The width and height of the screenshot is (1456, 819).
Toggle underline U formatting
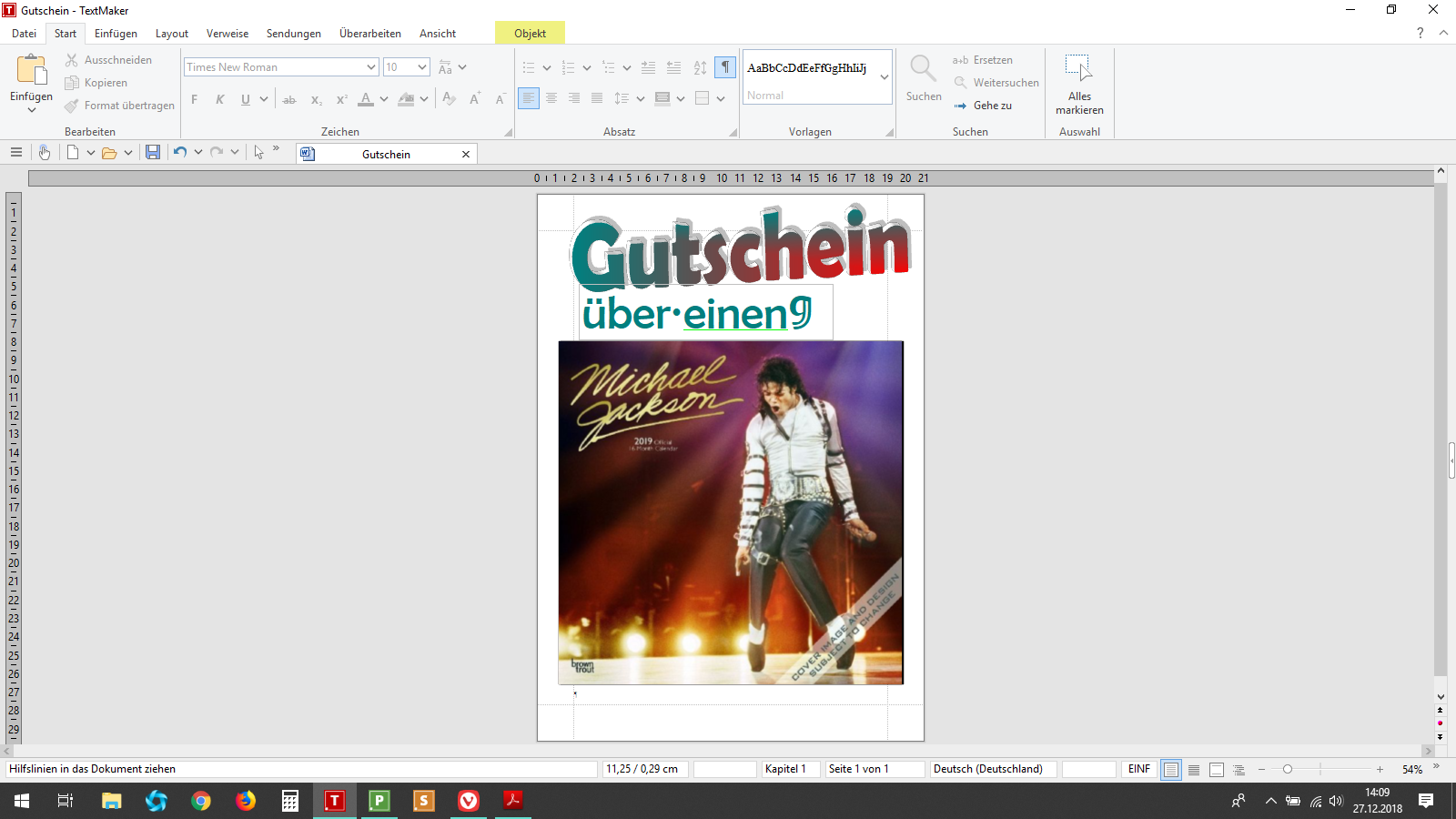(246, 99)
